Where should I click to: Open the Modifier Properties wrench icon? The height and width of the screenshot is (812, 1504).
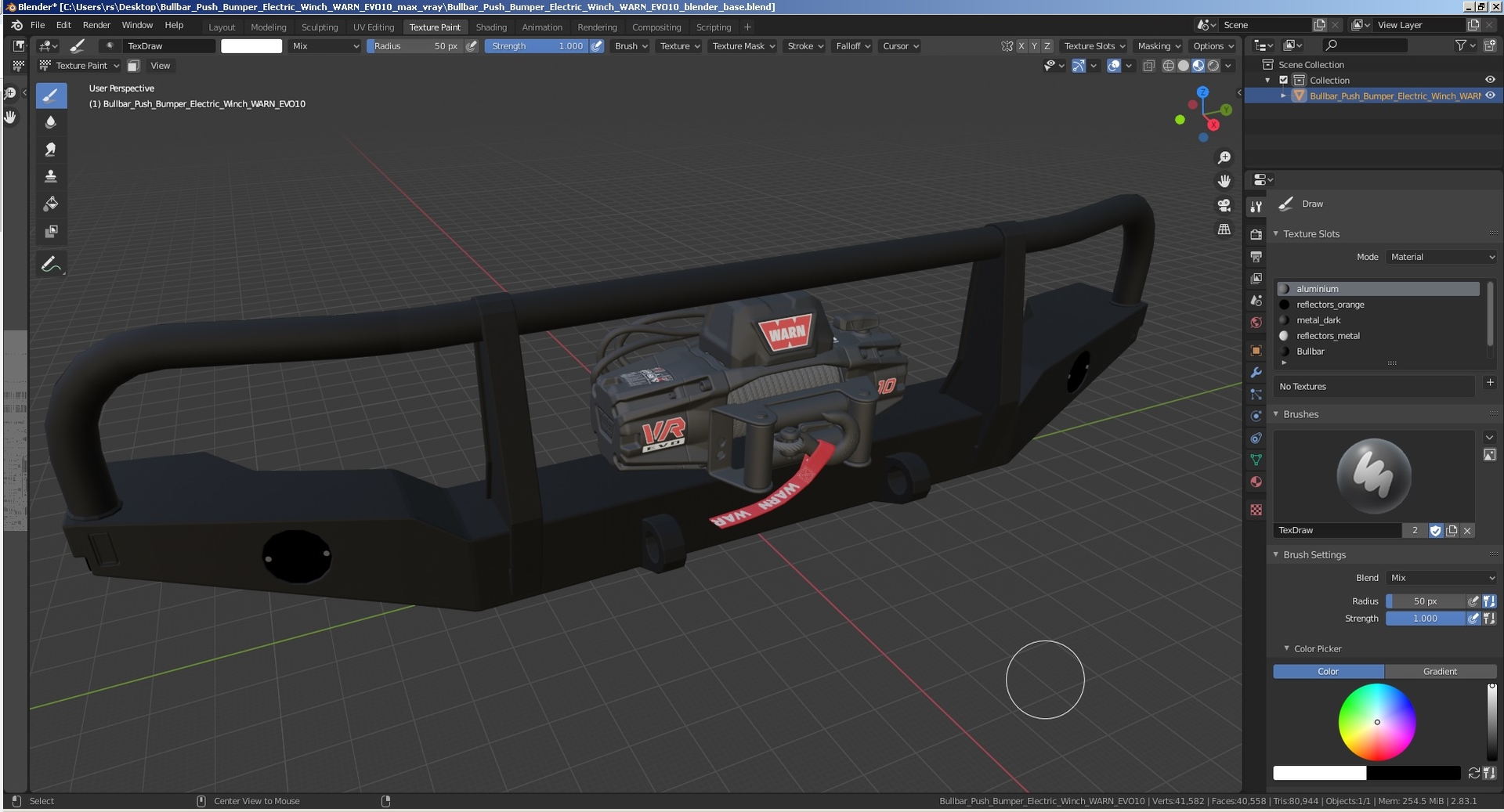pos(1256,374)
